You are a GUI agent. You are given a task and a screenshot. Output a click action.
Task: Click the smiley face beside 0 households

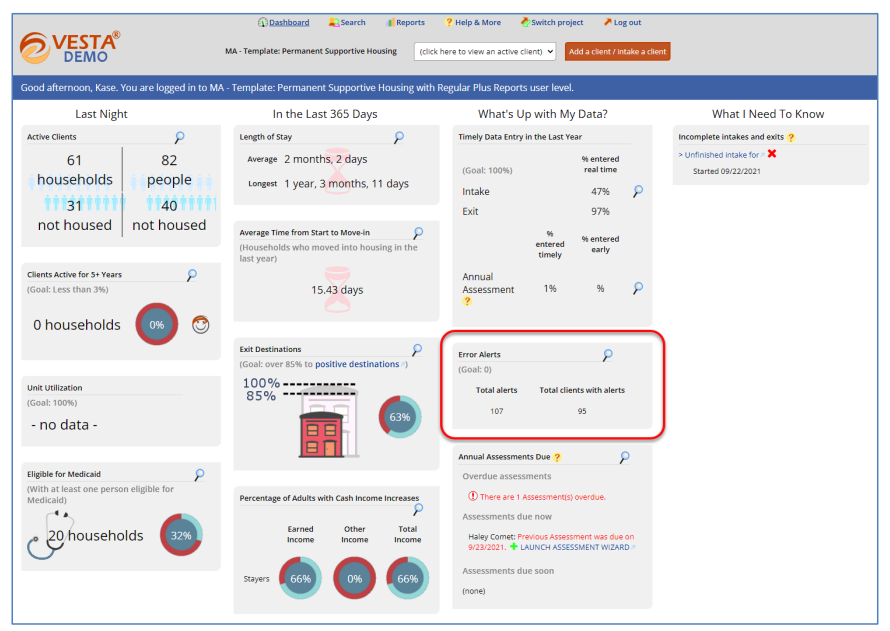coord(201,324)
